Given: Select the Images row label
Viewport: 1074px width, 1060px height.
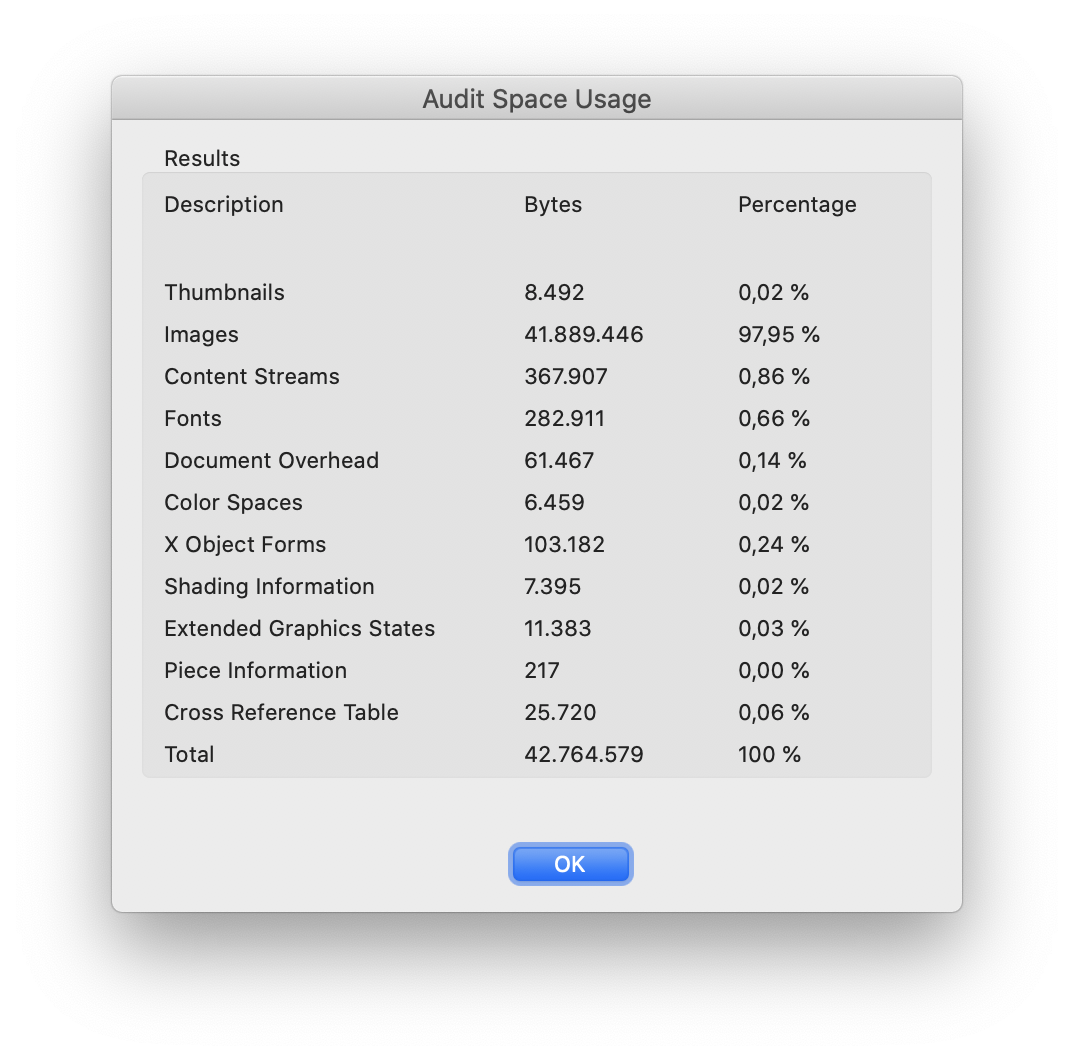Looking at the screenshot, I should (201, 334).
